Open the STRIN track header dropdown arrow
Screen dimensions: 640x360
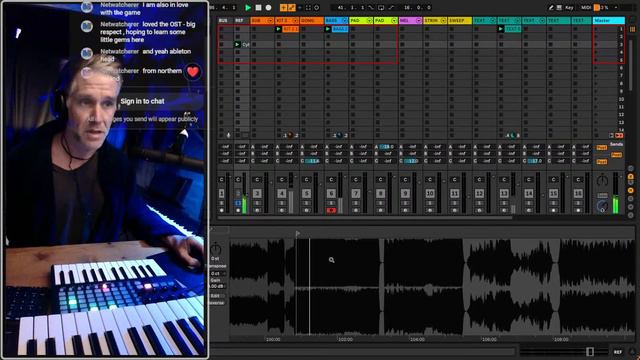(443, 20)
